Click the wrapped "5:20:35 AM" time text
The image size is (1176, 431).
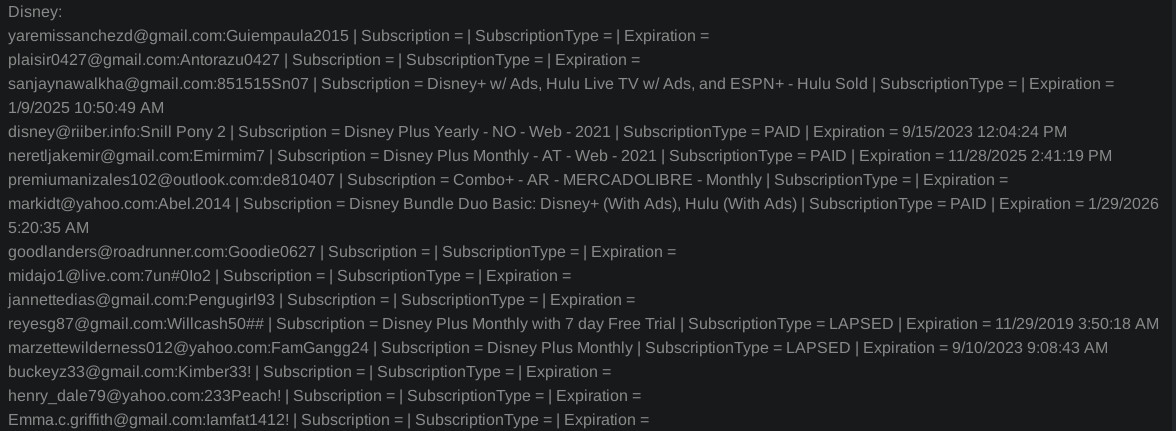[x=50, y=228]
